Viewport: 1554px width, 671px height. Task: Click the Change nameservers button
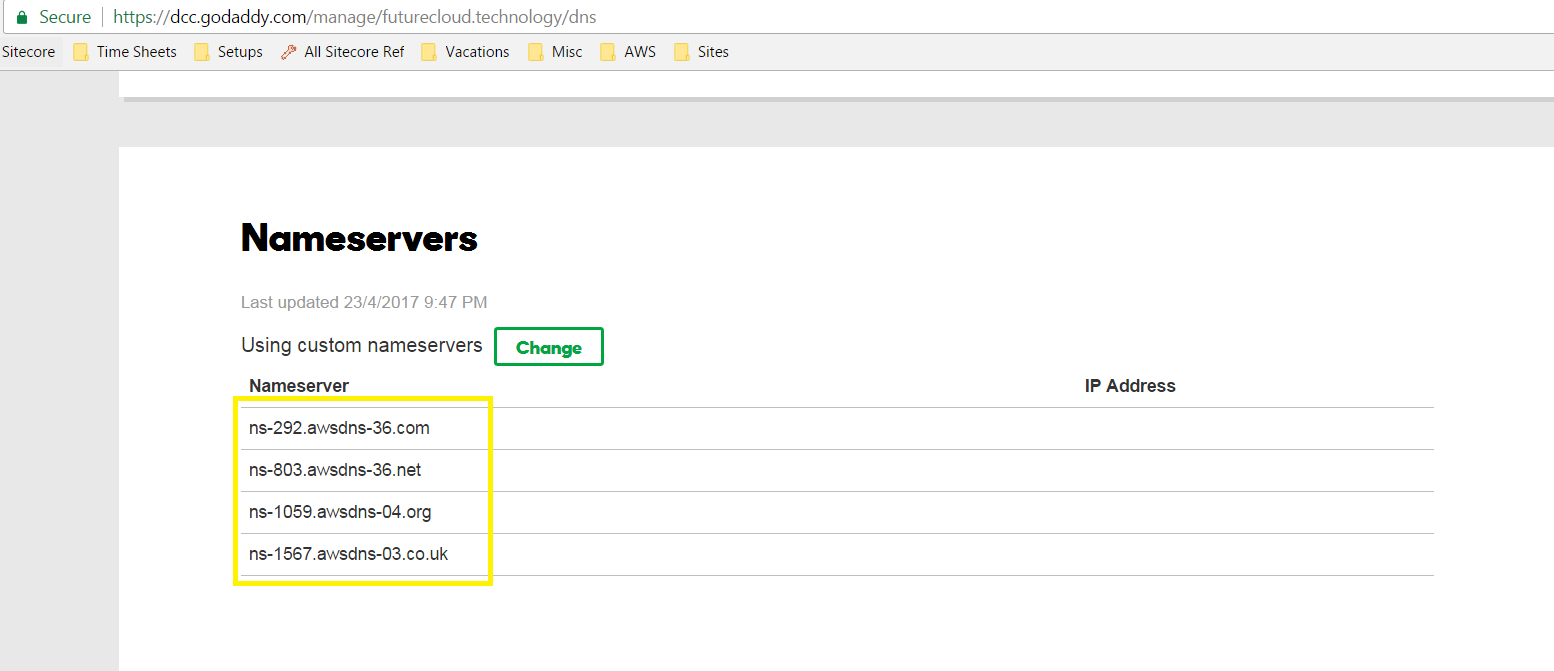pos(549,347)
